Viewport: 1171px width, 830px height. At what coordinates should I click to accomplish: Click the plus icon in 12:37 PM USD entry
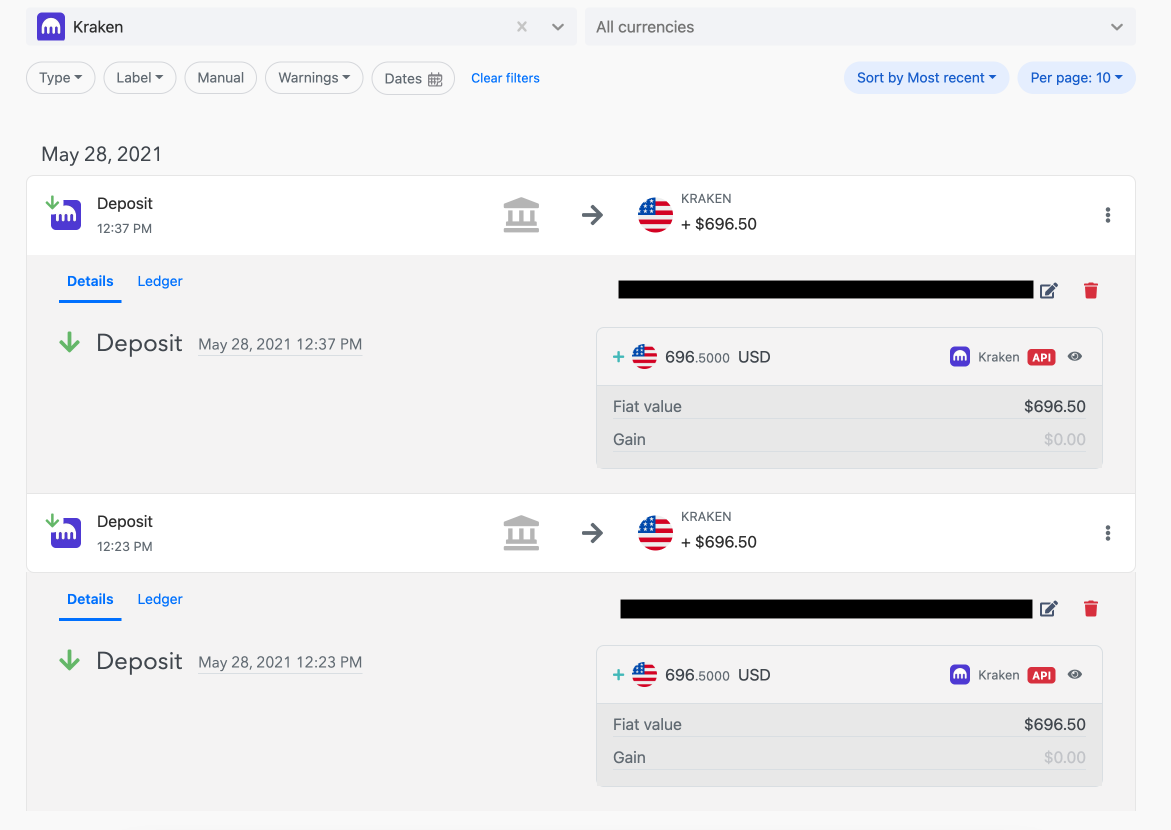pyautogui.click(x=618, y=357)
